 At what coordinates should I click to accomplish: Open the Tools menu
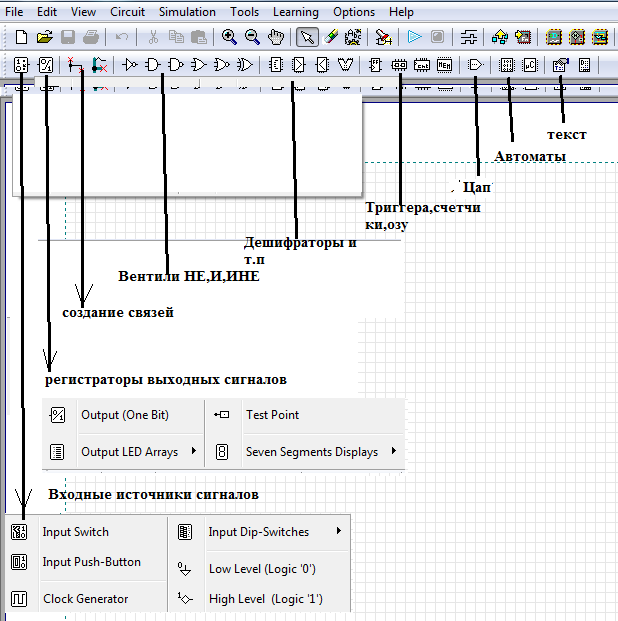[x=244, y=12]
